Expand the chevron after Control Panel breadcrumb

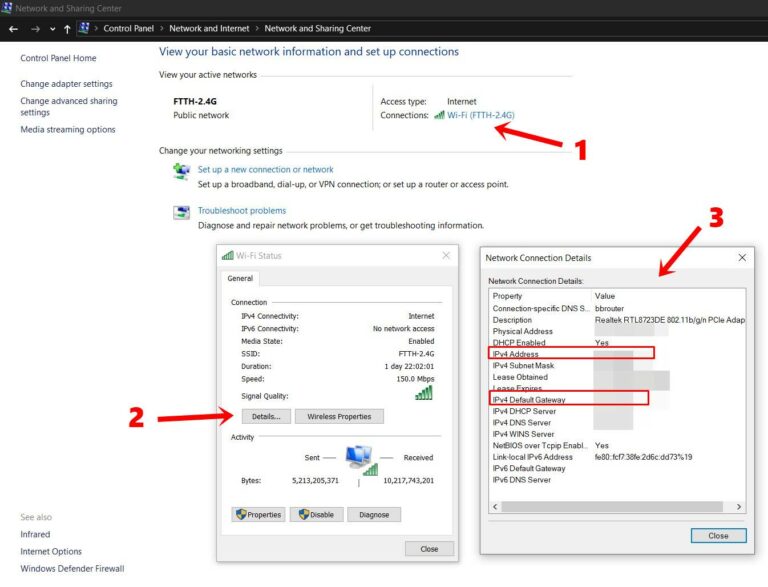161,29
